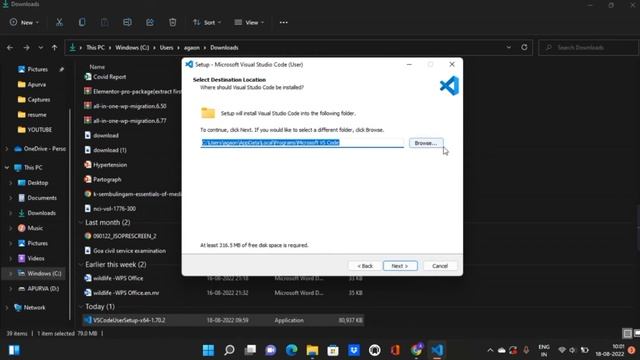The image size is (640, 360).
Task: Click the installation folder path field
Action: coord(302,143)
